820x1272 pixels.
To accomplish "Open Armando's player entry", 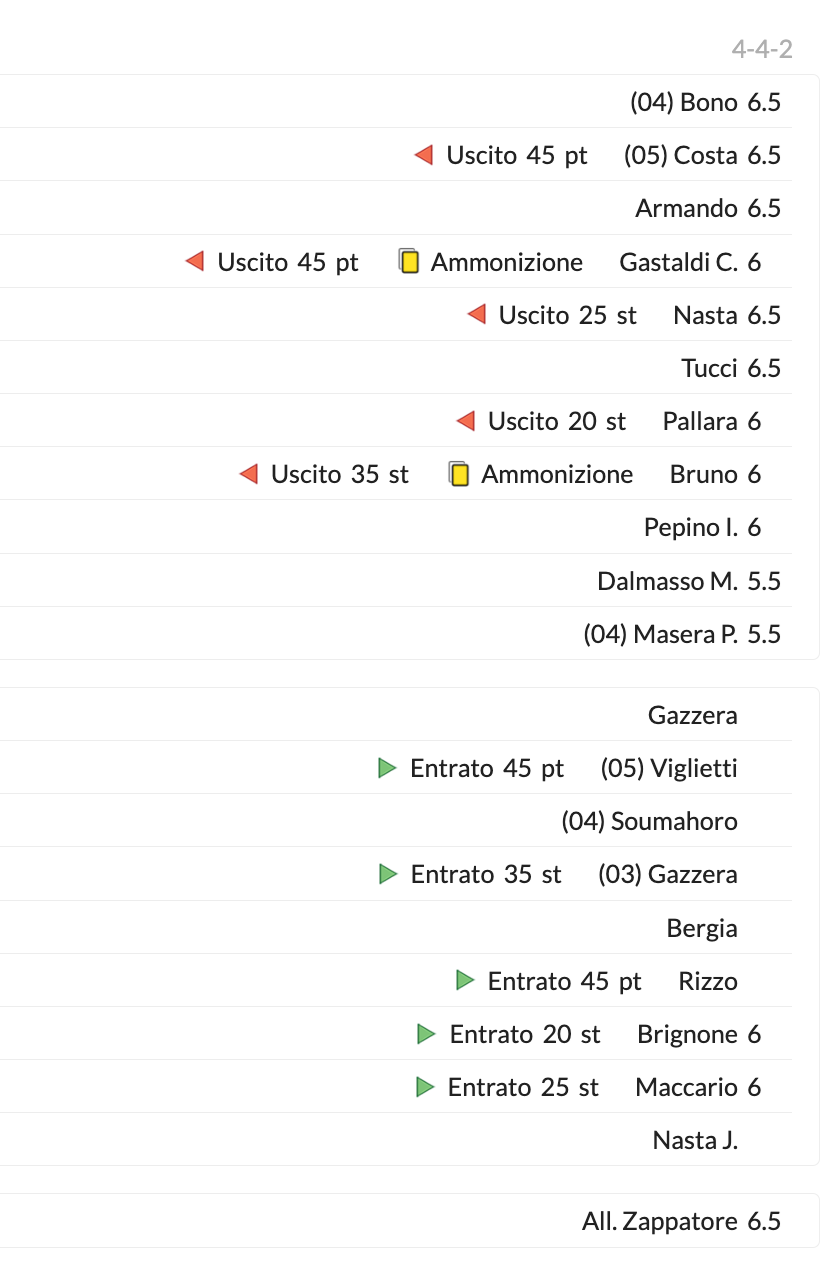I will pos(686,209).
